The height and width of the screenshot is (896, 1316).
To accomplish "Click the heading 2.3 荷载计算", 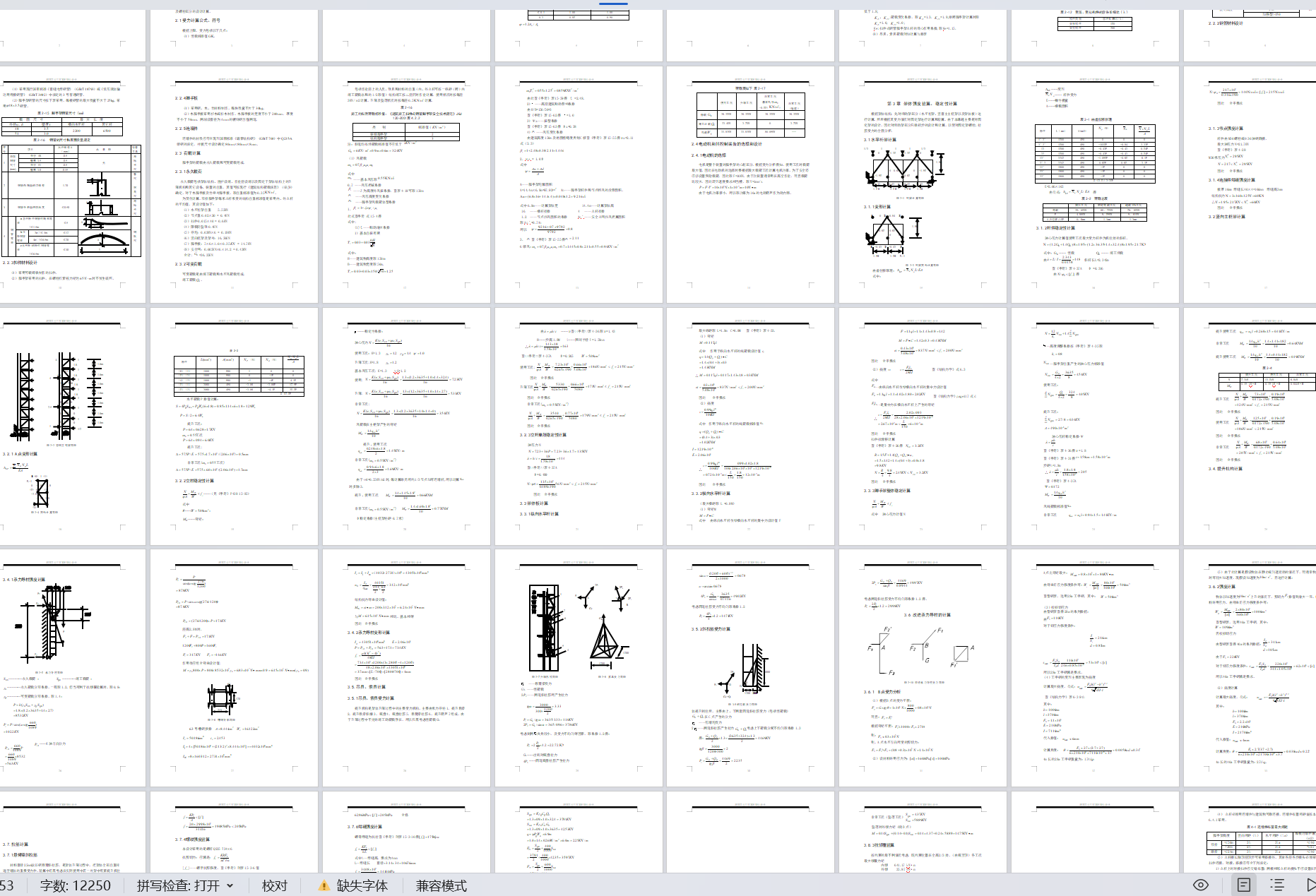I will (188, 153).
